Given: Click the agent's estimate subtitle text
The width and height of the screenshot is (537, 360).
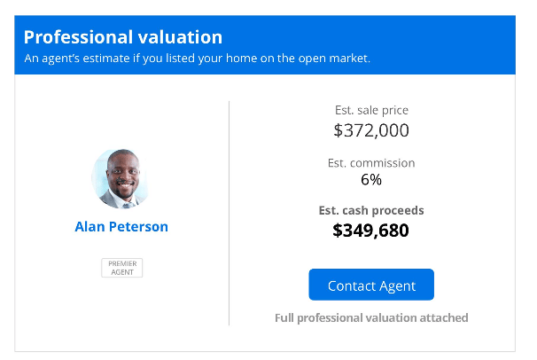Looking at the screenshot, I should pyautogui.click(x=197, y=58).
